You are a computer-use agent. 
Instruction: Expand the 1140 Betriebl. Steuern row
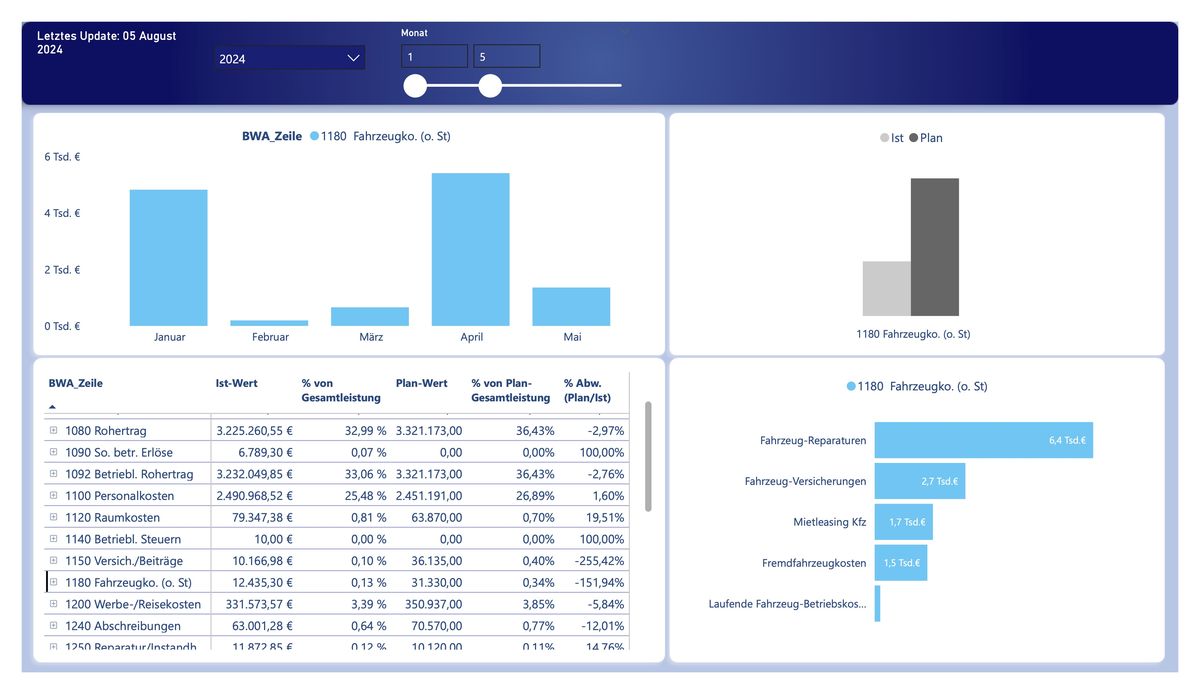point(54,539)
